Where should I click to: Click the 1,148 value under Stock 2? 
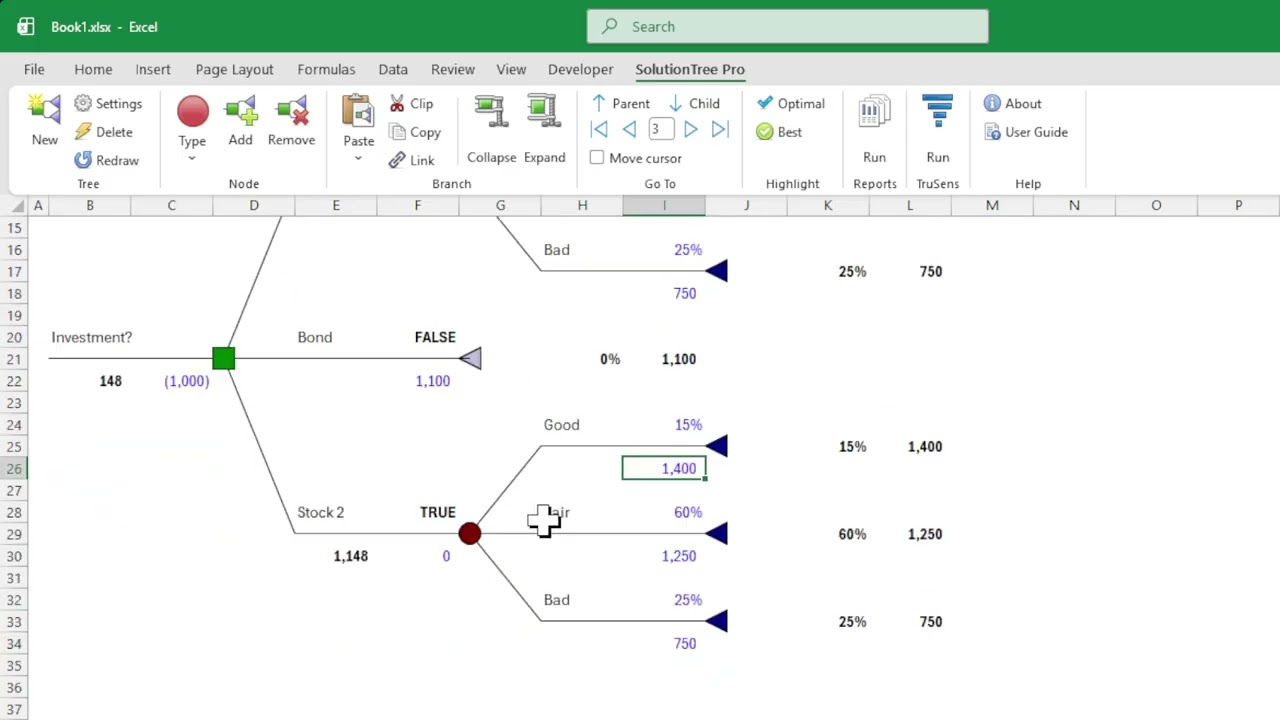[x=351, y=556]
